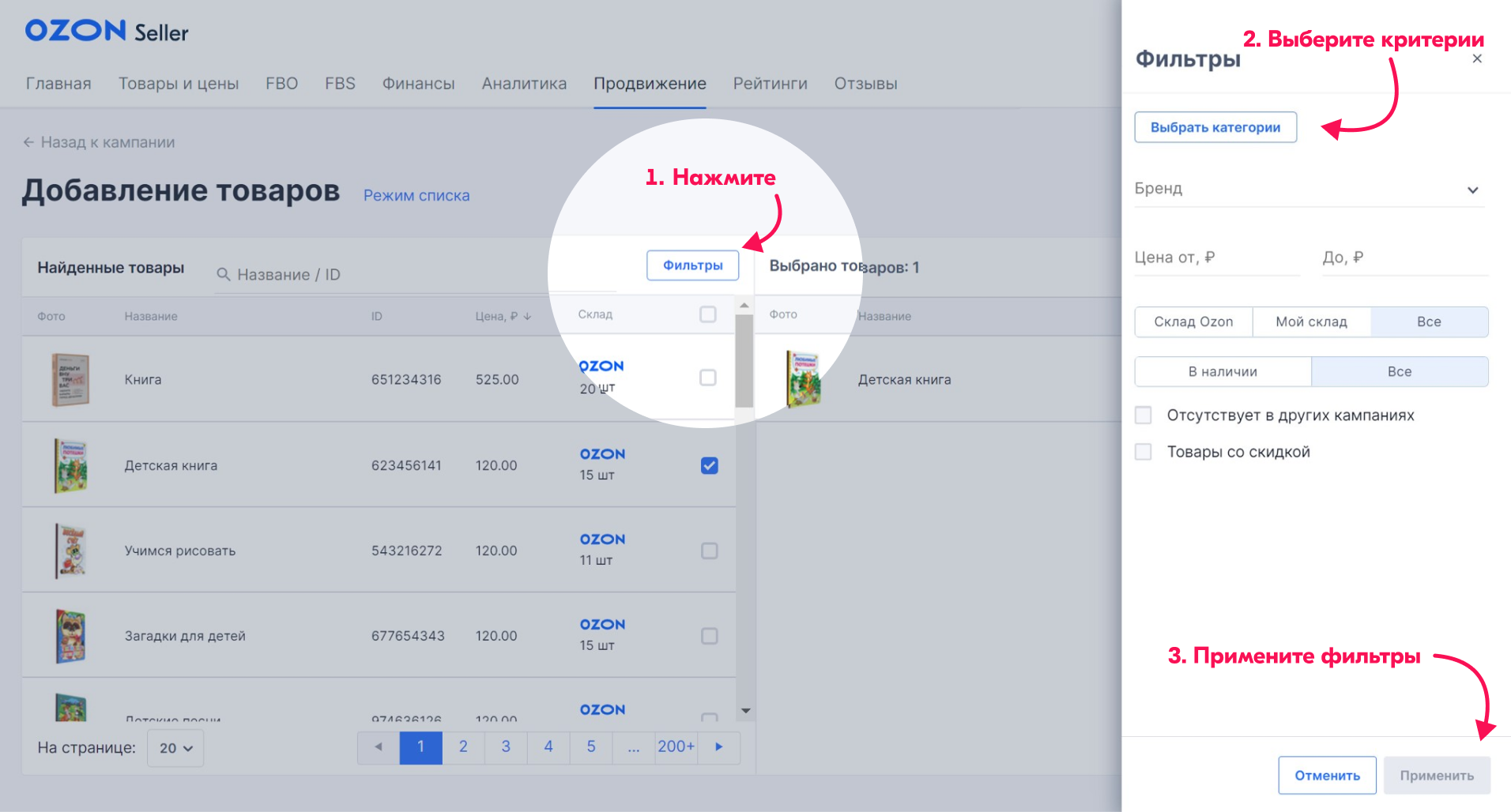The height and width of the screenshot is (812, 1511).
Task: Click the search magnifier icon
Action: click(x=224, y=274)
